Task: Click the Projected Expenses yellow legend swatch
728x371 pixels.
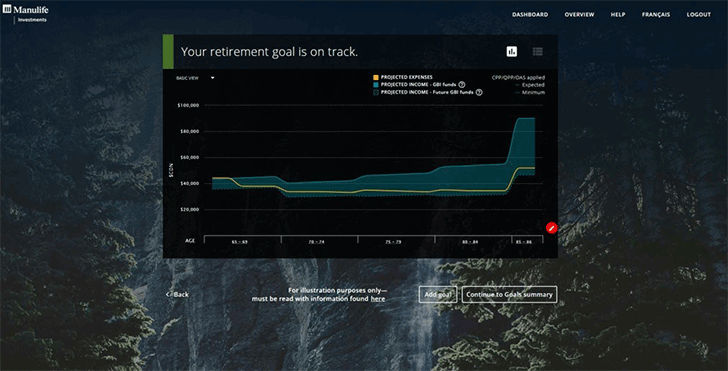Action: click(x=376, y=77)
